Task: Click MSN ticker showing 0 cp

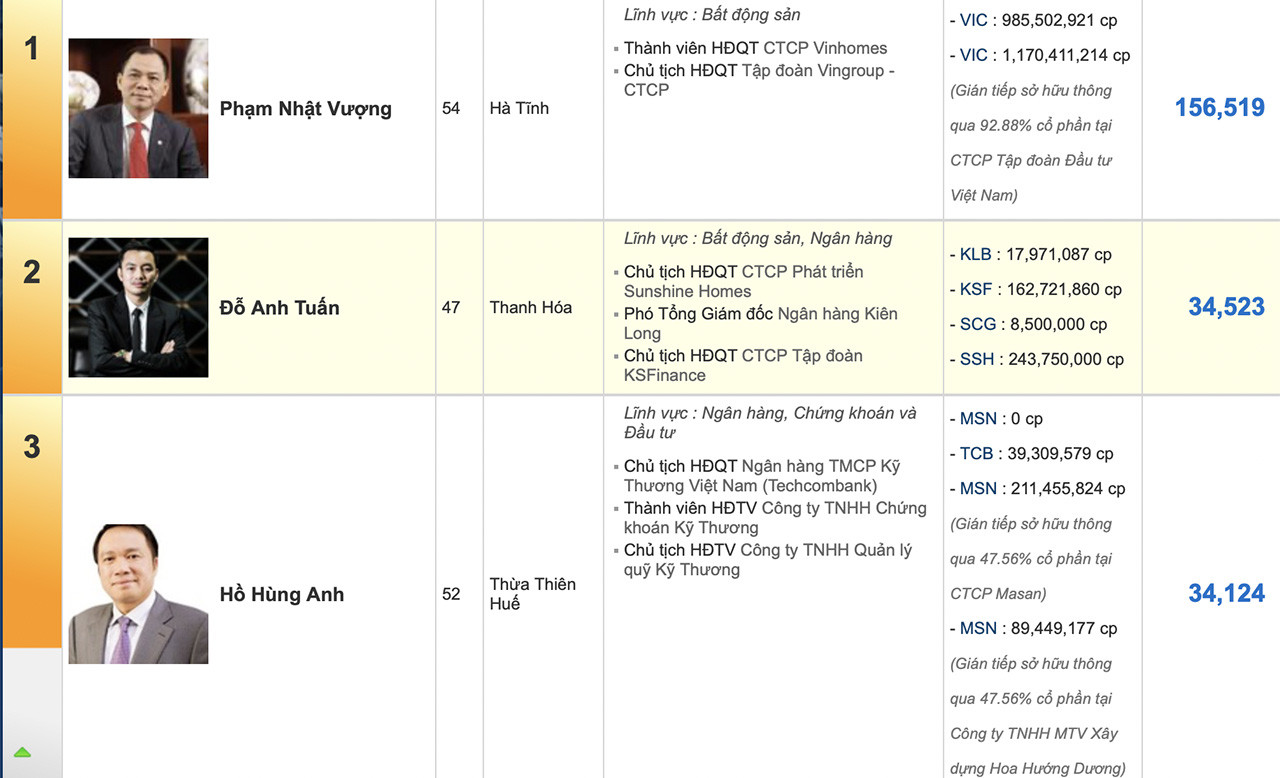Action: coord(978,418)
